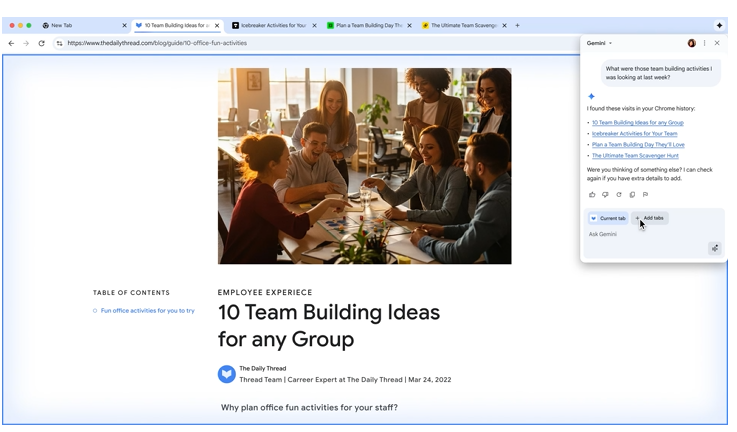Copy the Gemini response

tap(632, 195)
